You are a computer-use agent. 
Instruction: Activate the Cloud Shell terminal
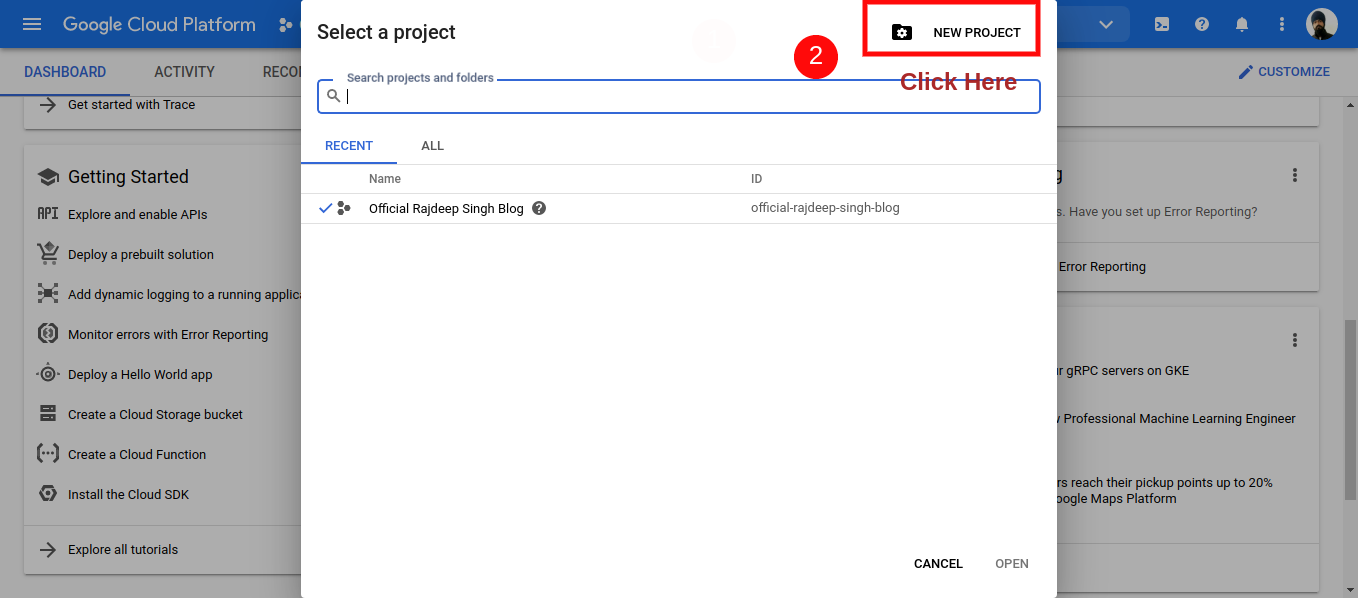(1161, 23)
